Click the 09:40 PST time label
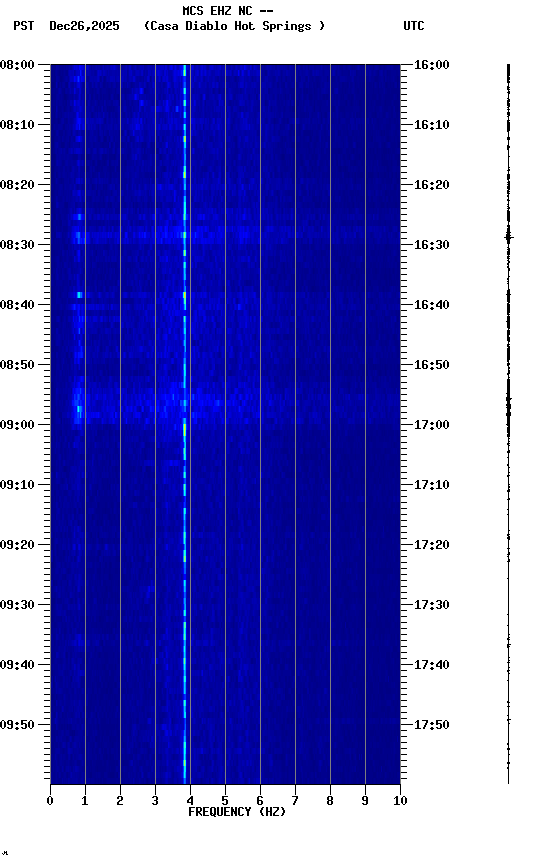Screen dimensions: 552x864 (x=17, y=665)
